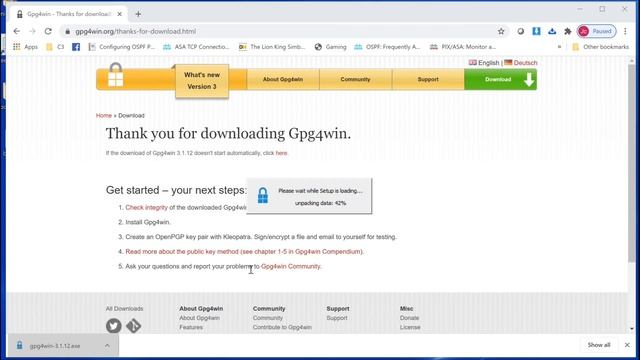Click the blue download extension icon
This screenshot has width=640, height=360.
click(536, 31)
